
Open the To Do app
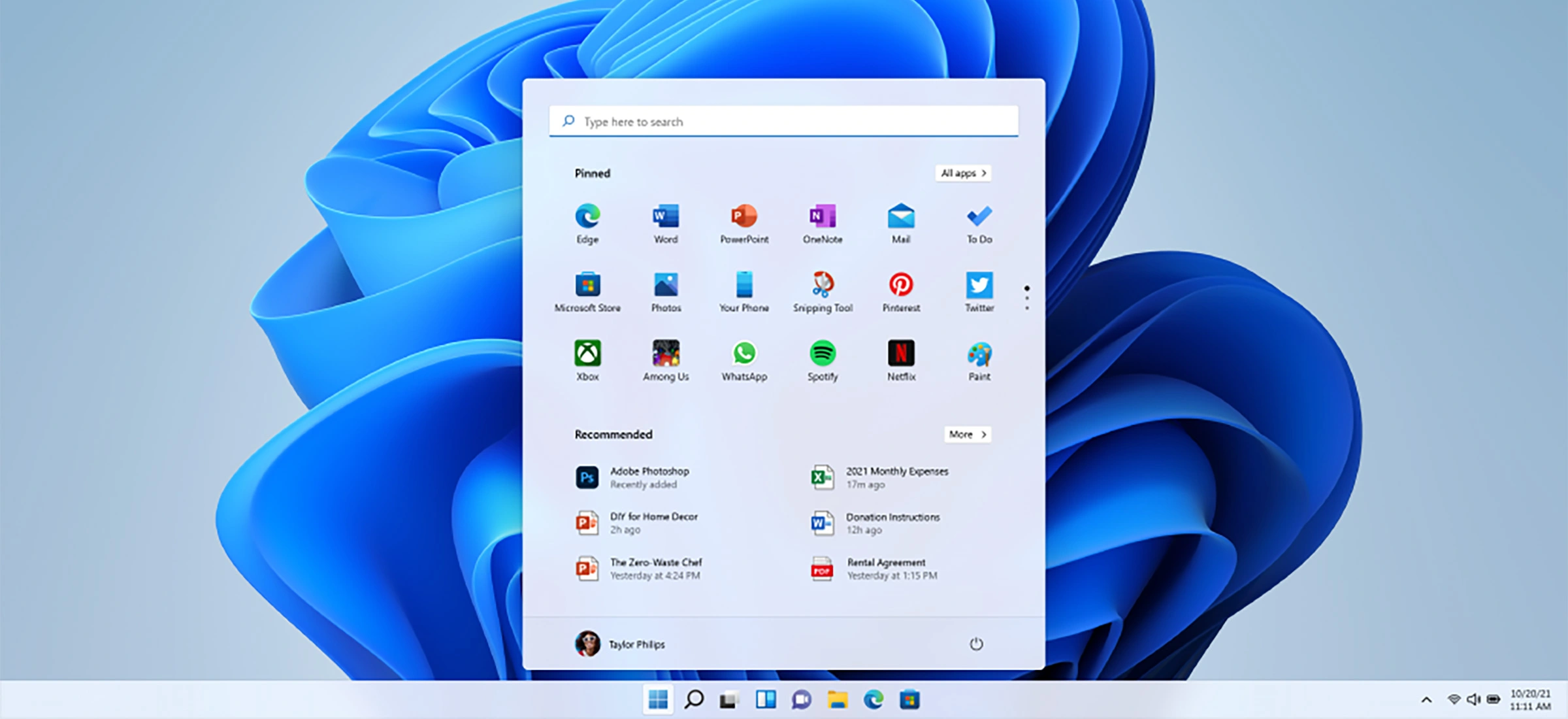979,224
